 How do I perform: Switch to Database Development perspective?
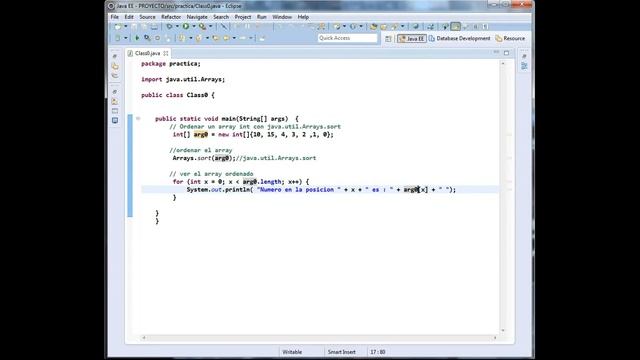point(459,38)
